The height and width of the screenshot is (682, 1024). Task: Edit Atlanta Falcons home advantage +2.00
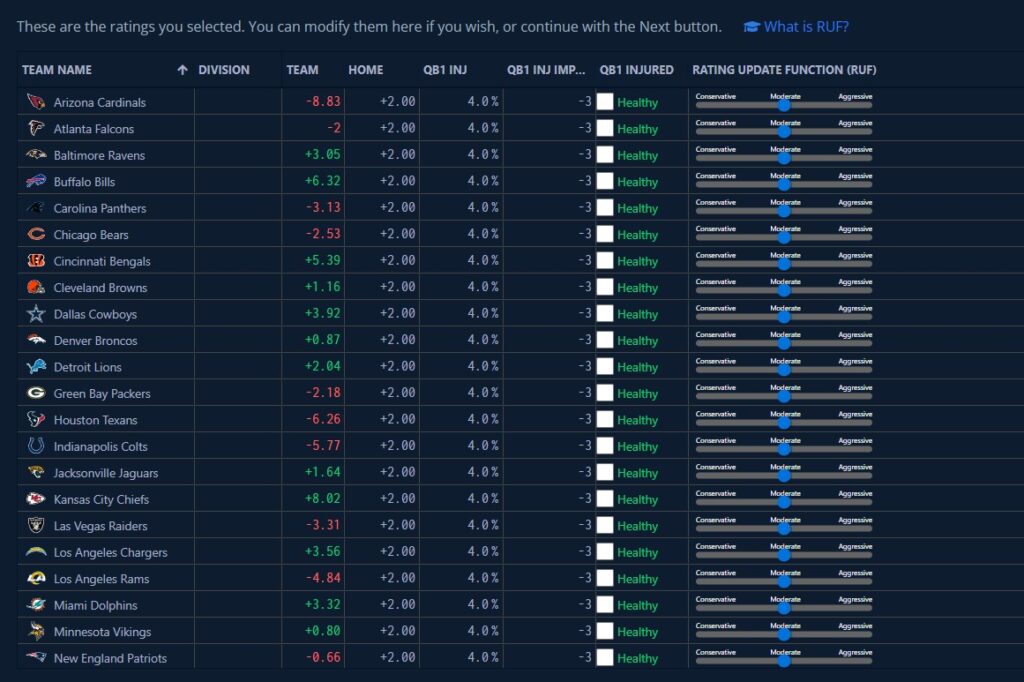[x=397, y=128]
